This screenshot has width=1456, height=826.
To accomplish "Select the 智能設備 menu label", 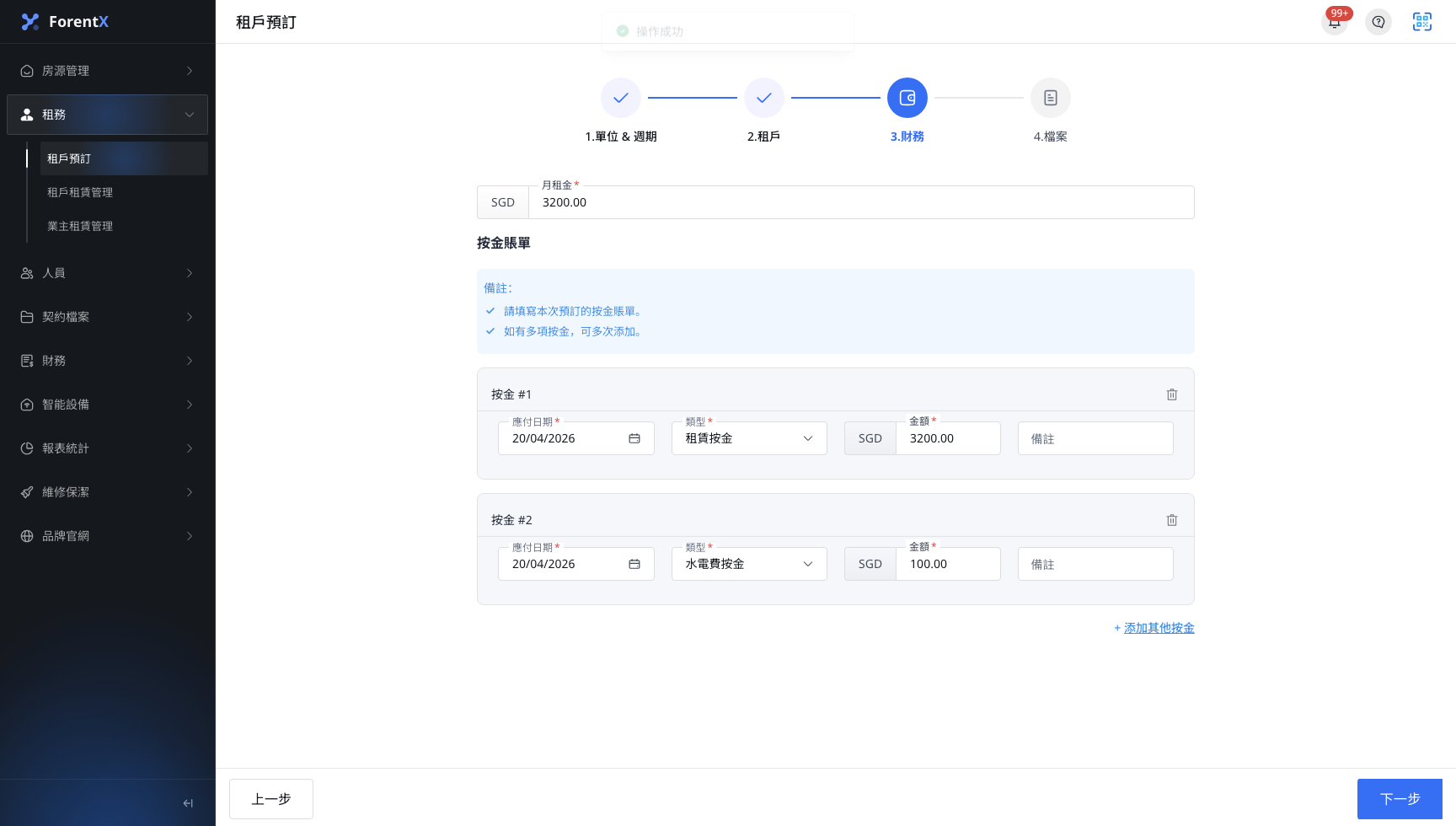I will point(66,405).
